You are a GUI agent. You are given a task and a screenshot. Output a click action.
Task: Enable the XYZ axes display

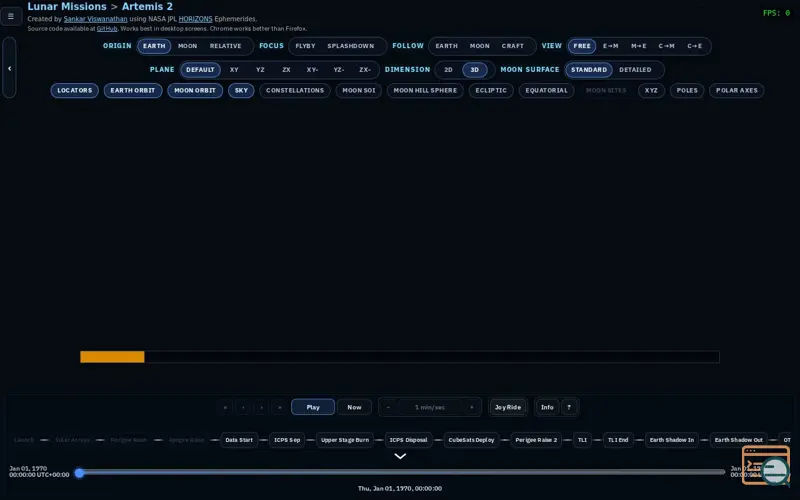coord(651,90)
